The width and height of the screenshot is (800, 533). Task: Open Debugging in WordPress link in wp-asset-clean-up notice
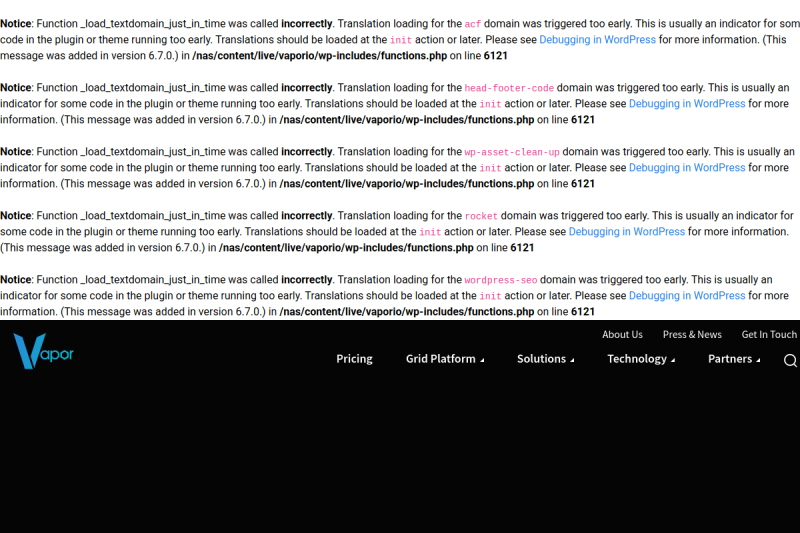[x=687, y=168]
